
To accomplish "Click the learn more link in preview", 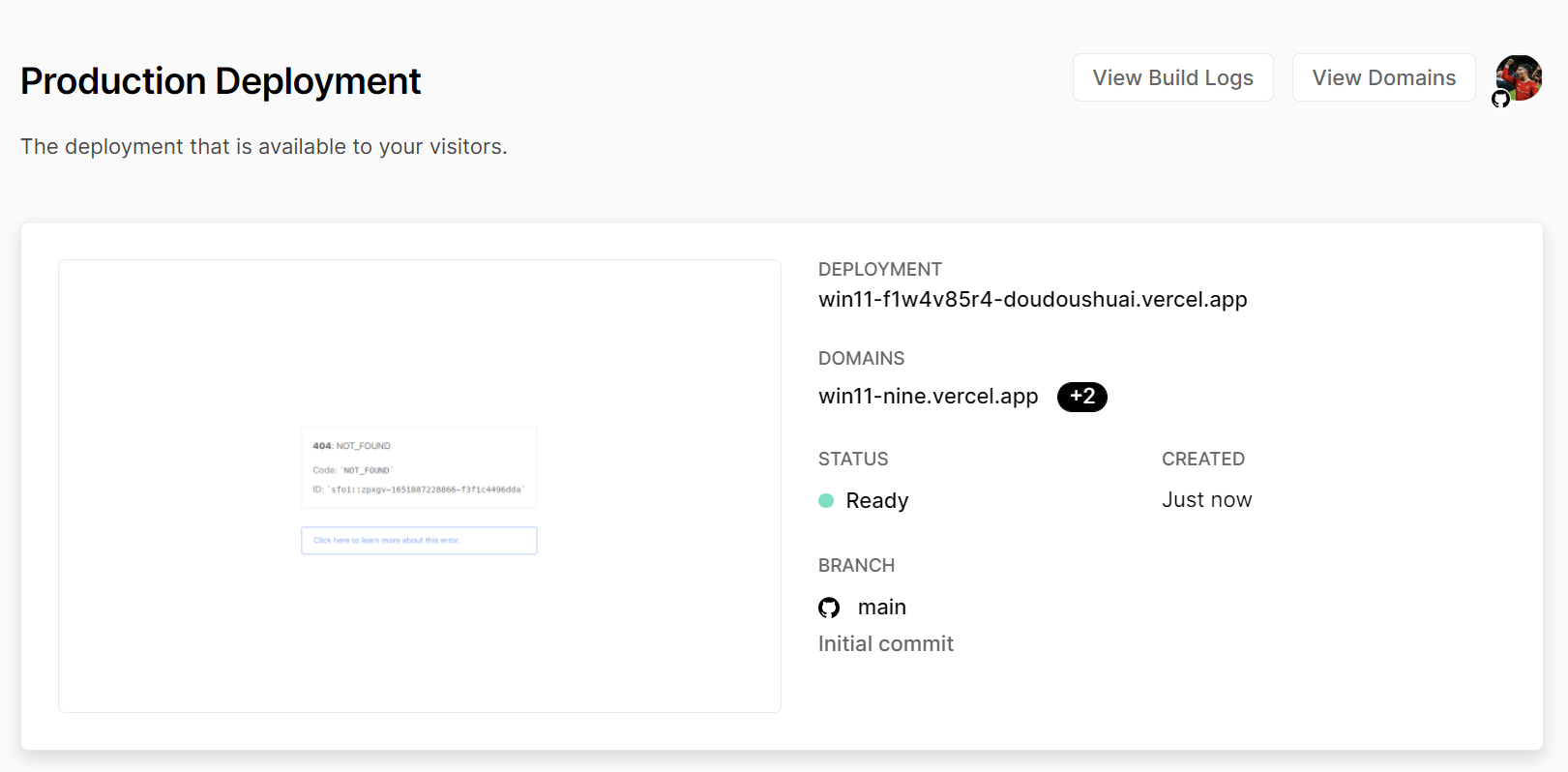I will 419,541.
